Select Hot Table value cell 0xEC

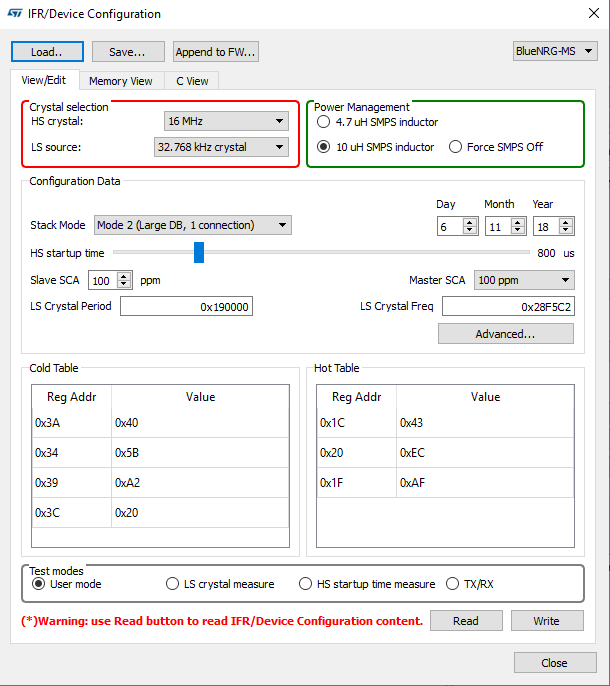485,452
